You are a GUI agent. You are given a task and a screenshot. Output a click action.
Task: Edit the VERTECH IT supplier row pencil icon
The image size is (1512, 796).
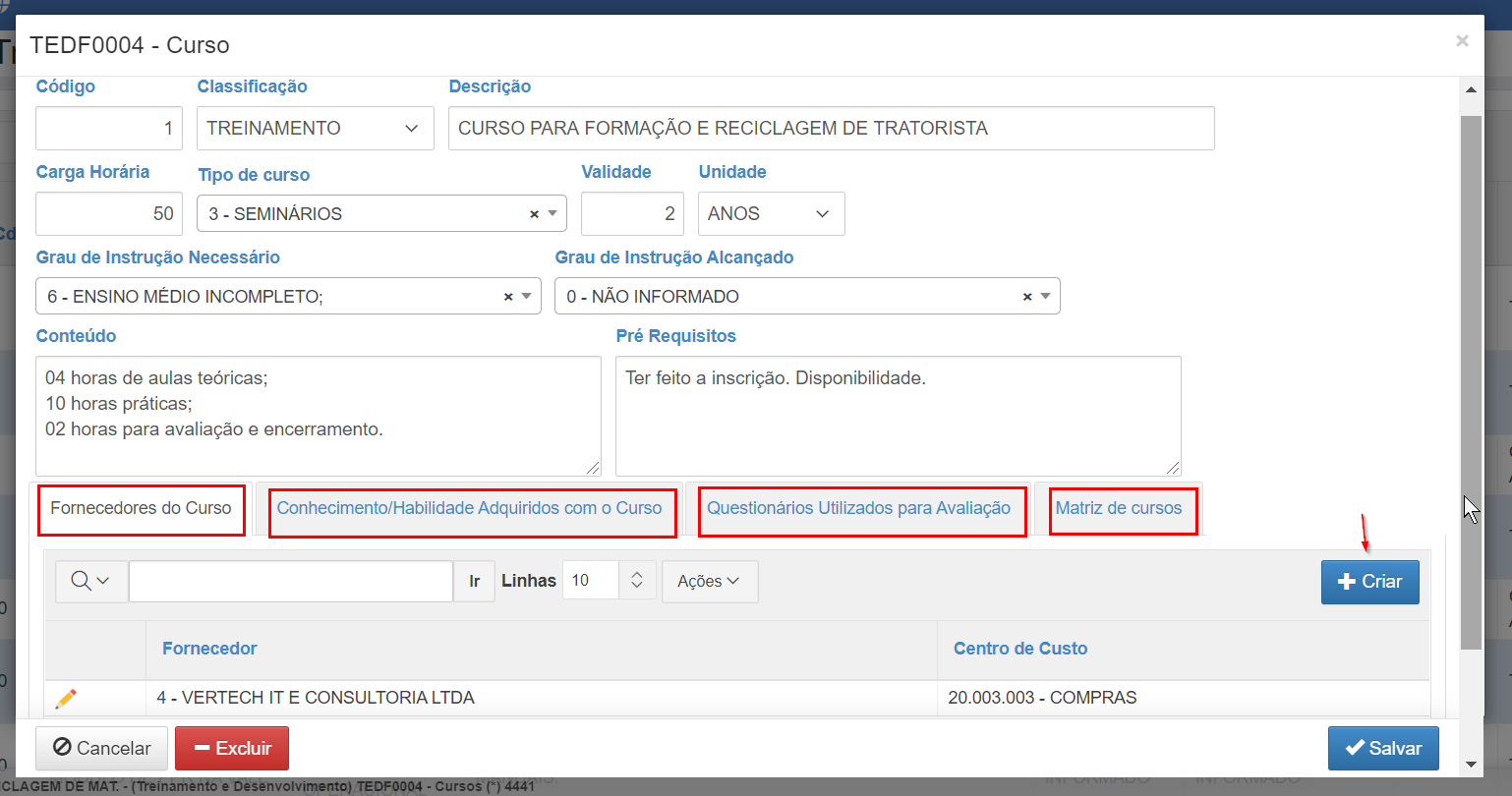66,699
